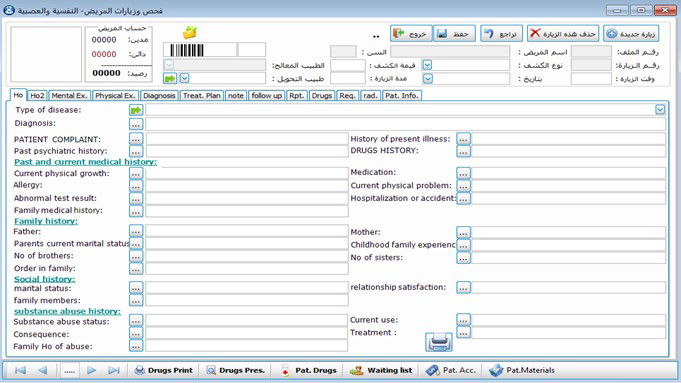Open Drugs Print
The width and height of the screenshot is (681, 383).
point(163,370)
